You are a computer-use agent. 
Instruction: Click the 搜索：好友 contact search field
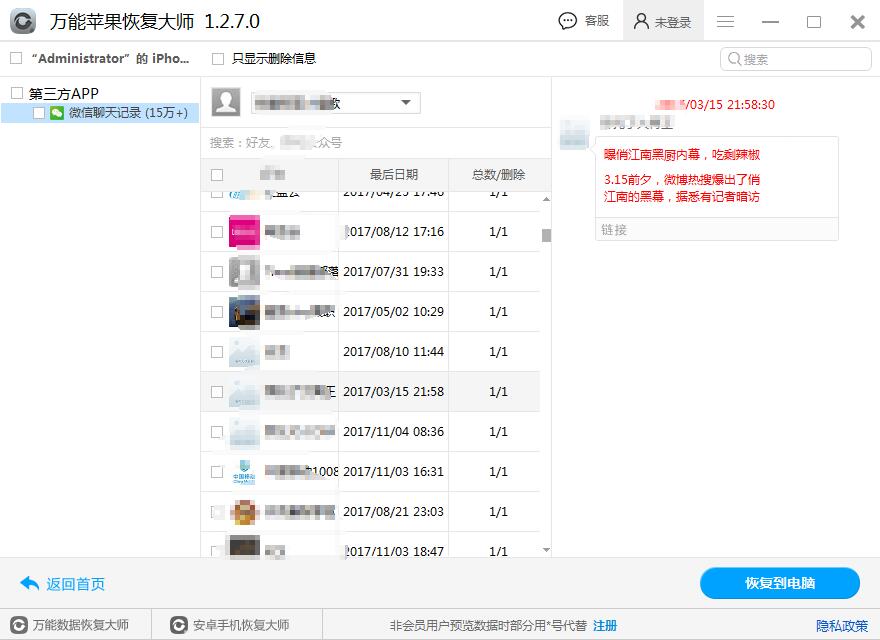pyautogui.click(x=376, y=143)
